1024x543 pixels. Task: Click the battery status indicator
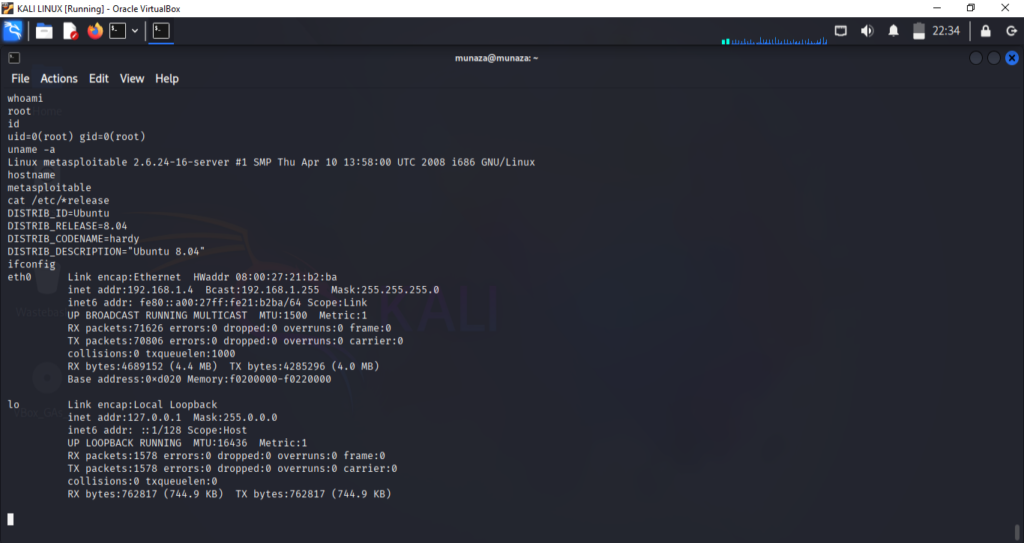918,31
